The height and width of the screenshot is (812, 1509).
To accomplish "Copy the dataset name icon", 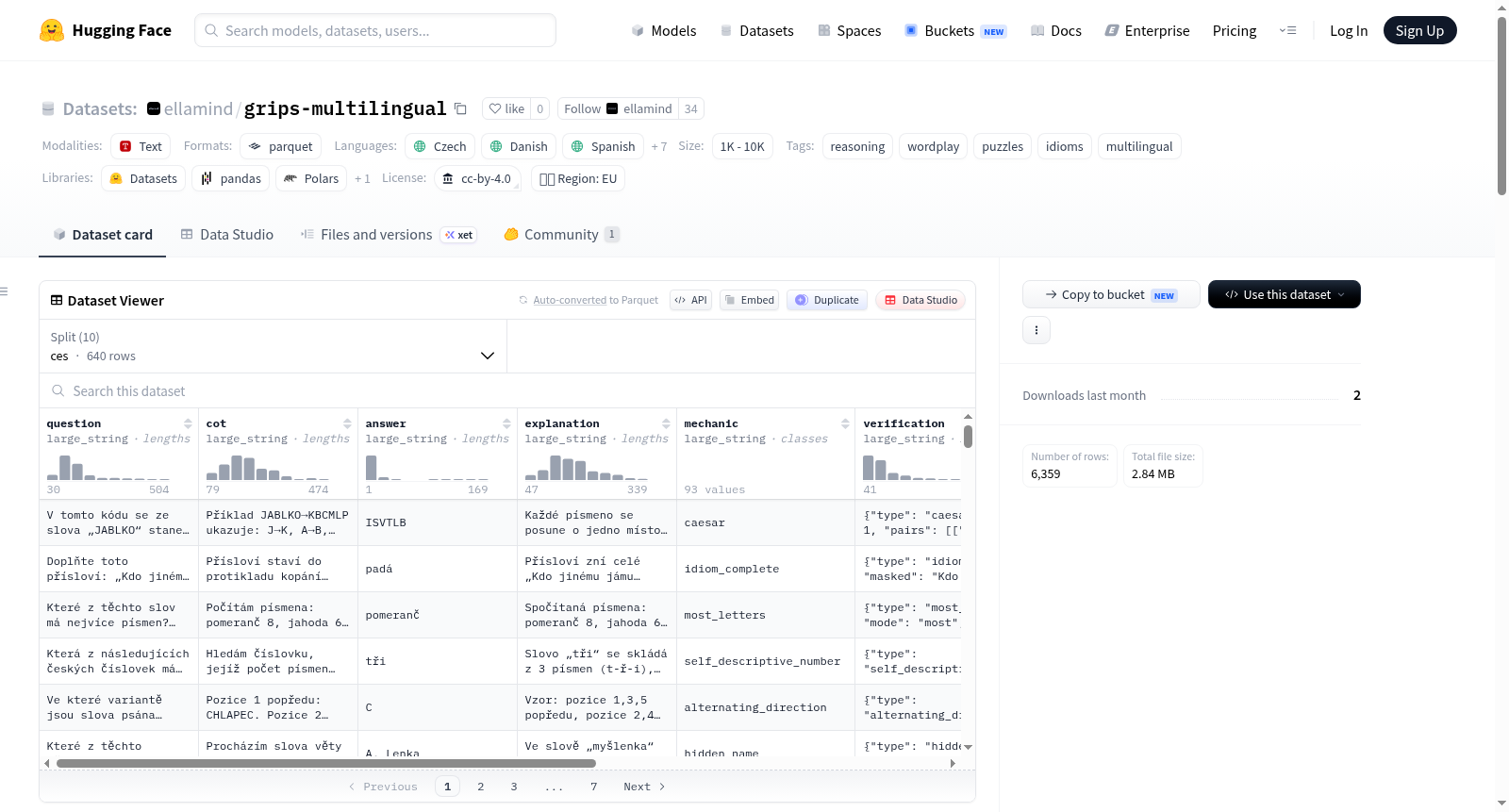I will tap(460, 108).
